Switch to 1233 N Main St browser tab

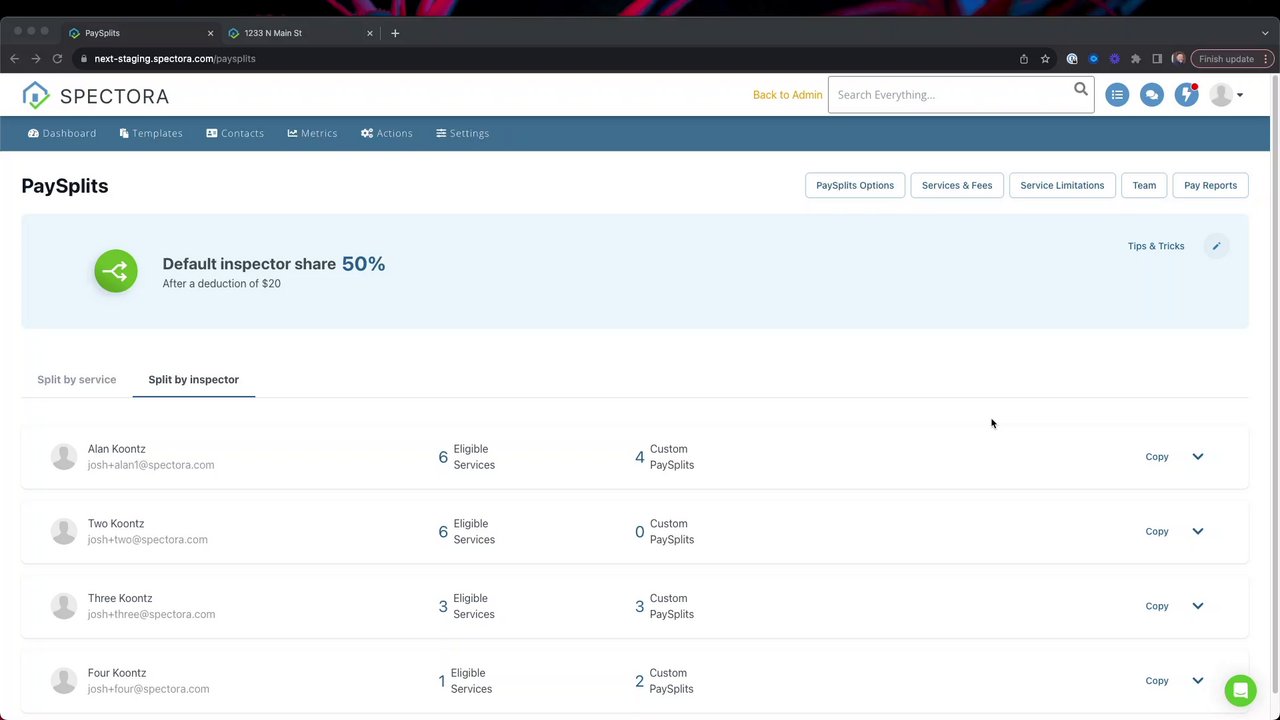[300, 33]
